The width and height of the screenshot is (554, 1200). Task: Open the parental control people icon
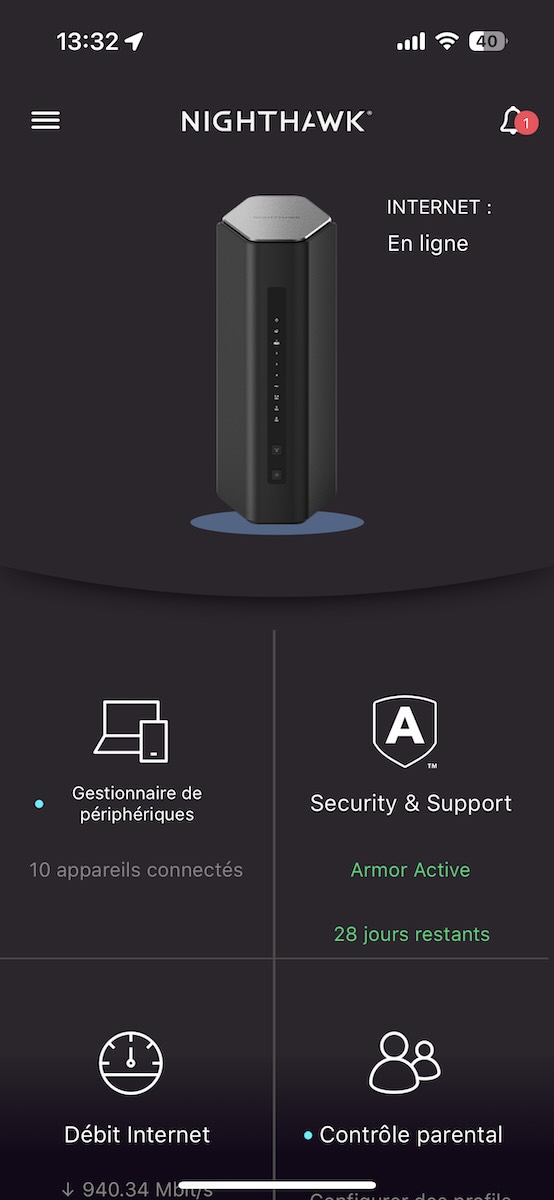coord(404,1061)
